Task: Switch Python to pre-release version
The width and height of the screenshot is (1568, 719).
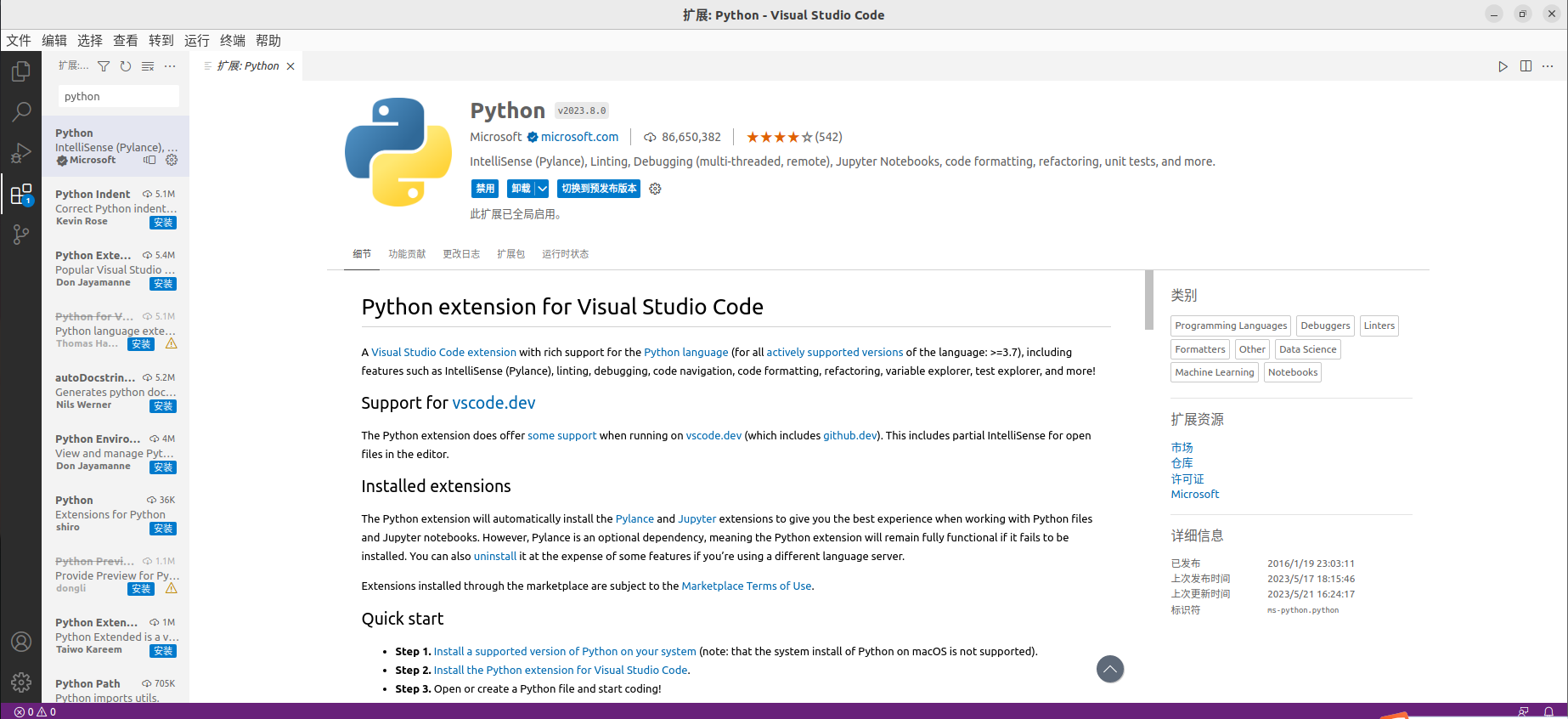Action: pyautogui.click(x=599, y=189)
